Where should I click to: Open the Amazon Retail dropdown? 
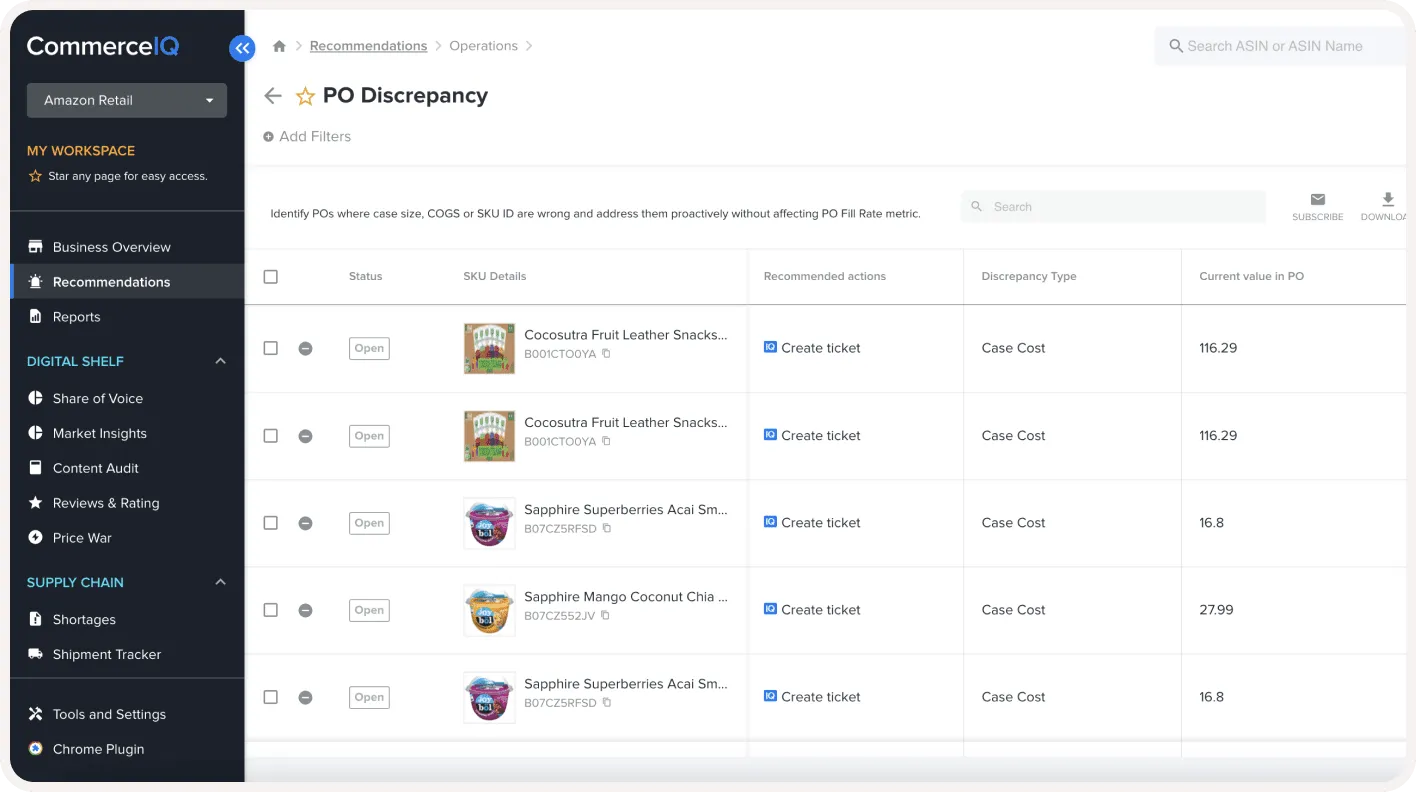[127, 100]
